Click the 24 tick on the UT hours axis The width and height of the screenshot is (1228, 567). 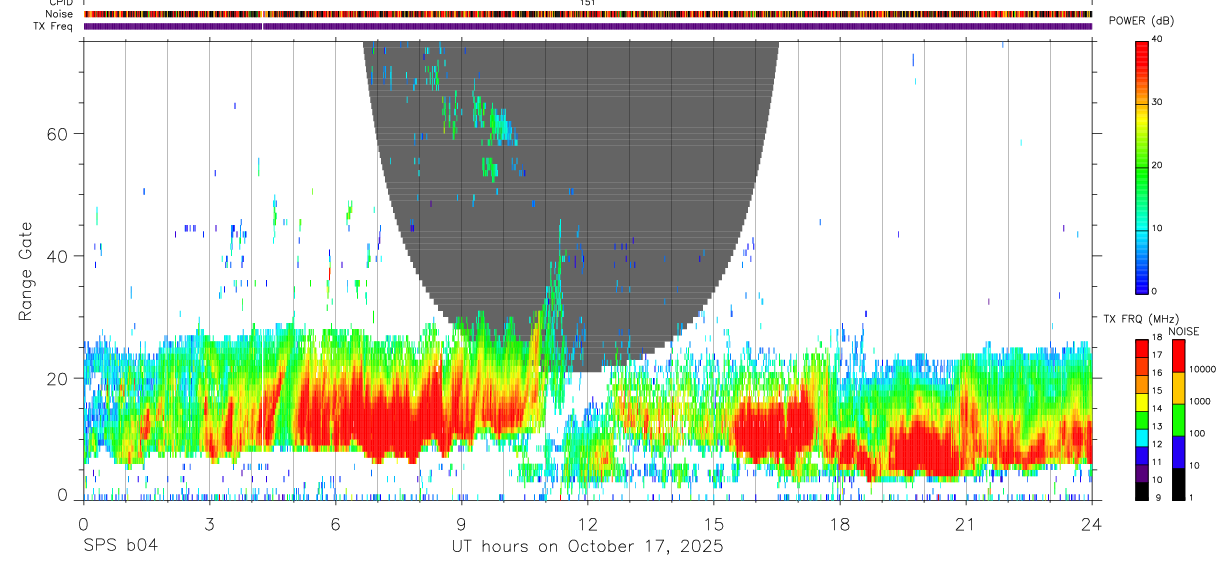coord(1091,524)
